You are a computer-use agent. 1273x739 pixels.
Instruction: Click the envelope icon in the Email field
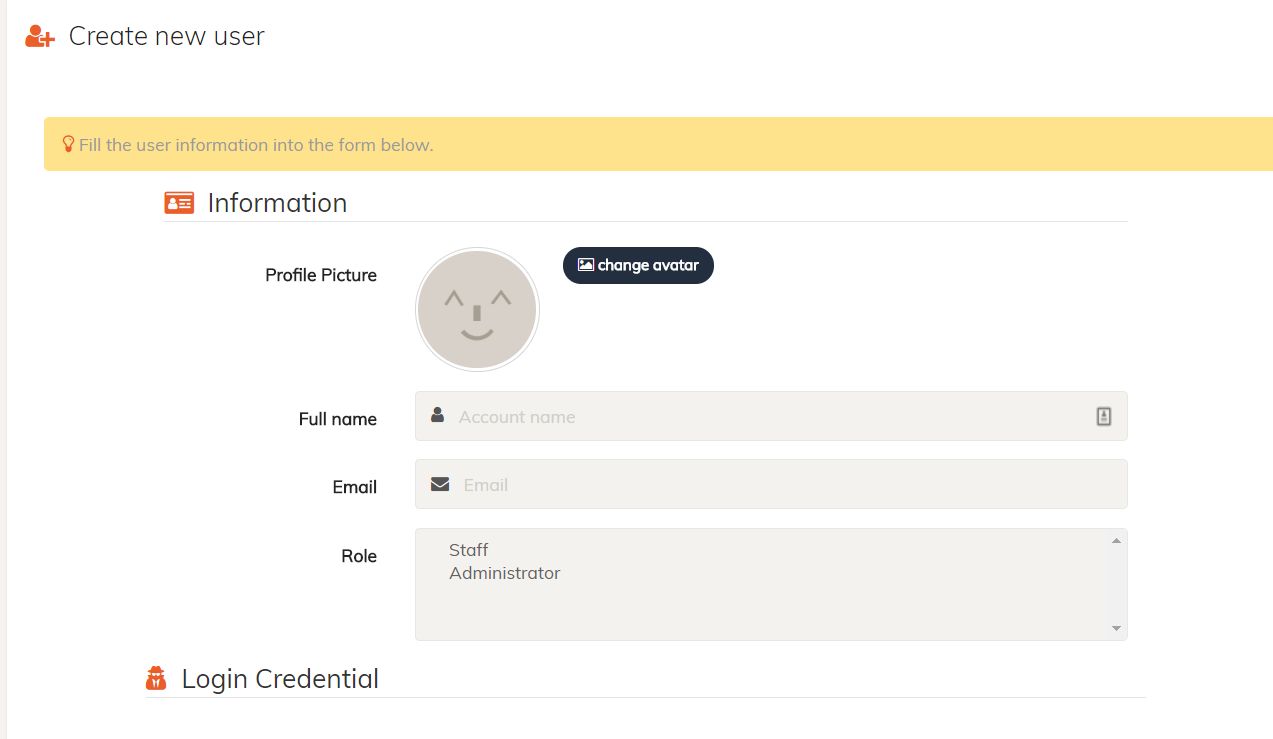coord(440,484)
